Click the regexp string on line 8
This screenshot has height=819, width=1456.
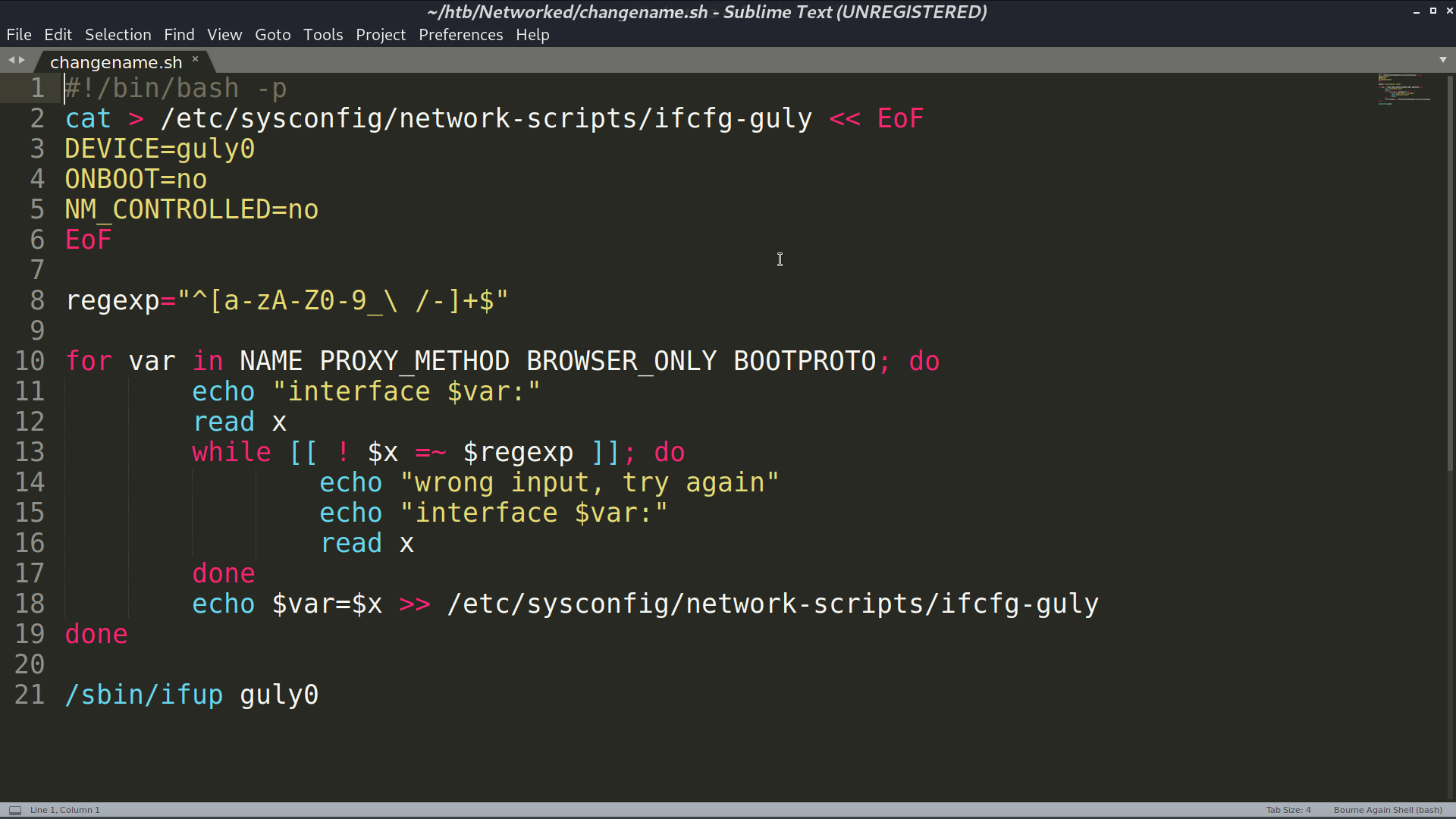[343, 300]
